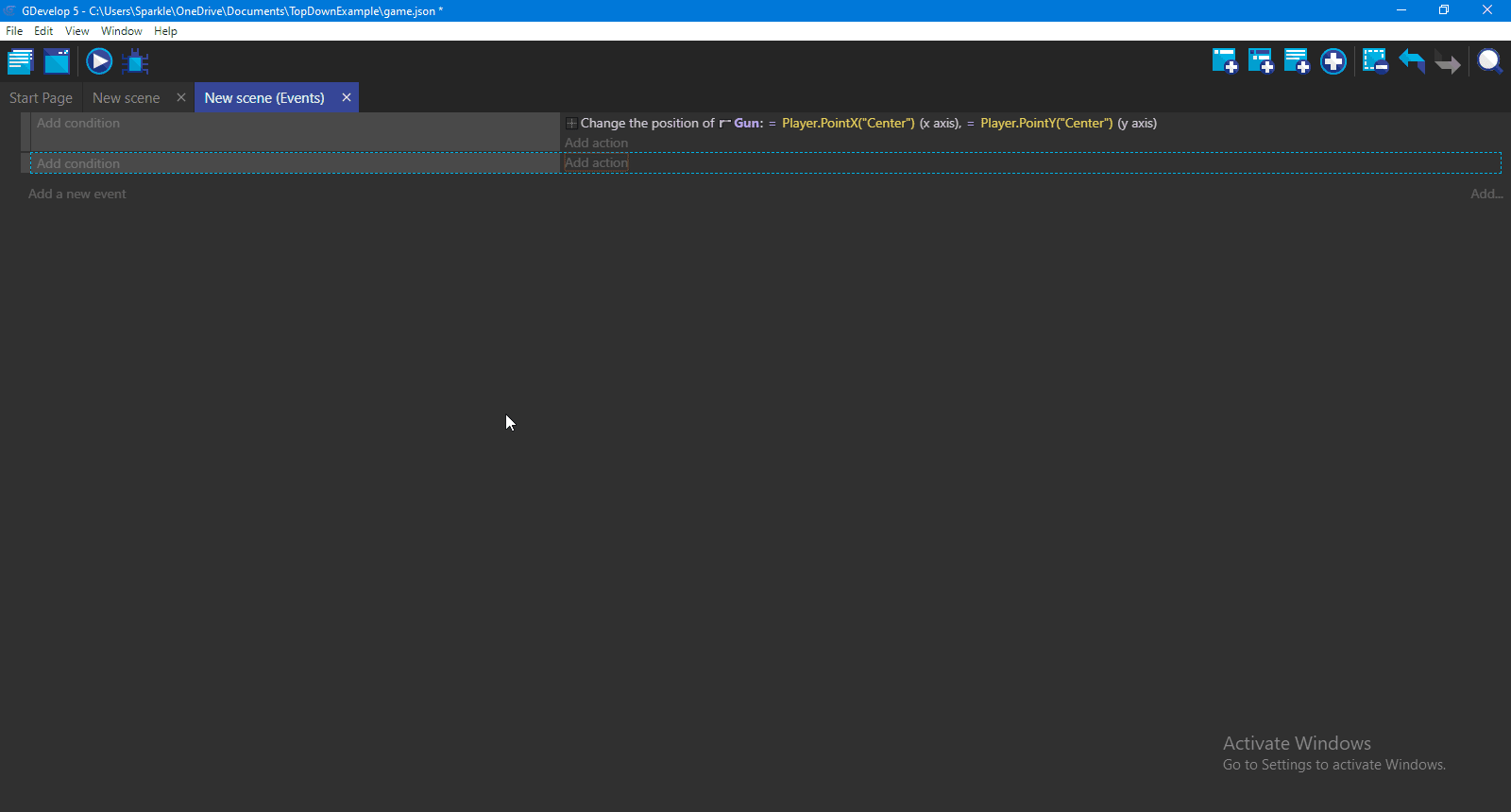Launch game preview with the play button
Screen dimensions: 1511x812
click(99, 62)
